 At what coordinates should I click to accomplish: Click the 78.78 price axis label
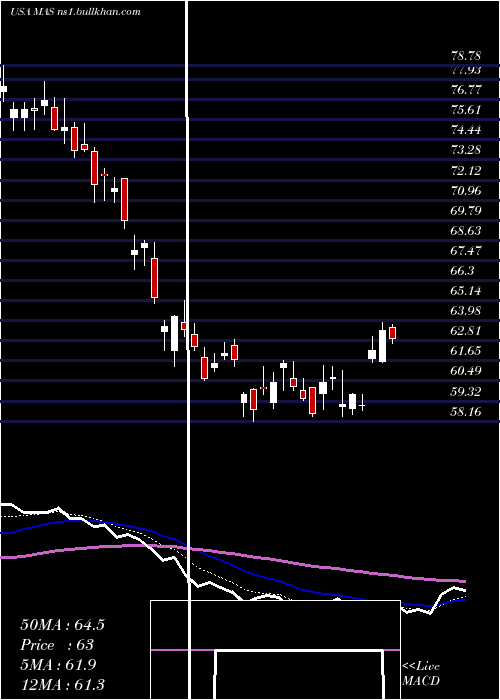(466, 56)
